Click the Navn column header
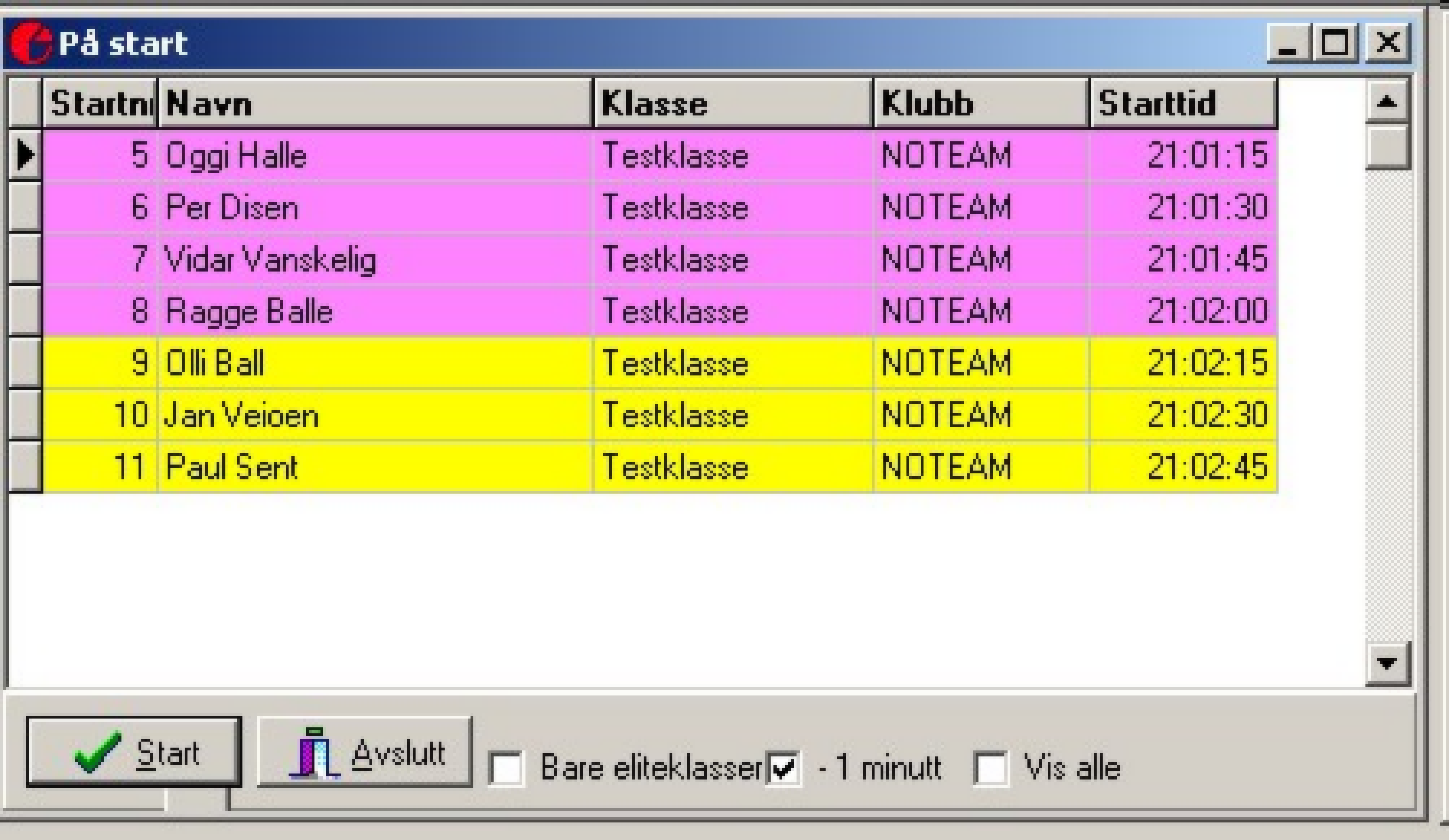This screenshot has width=1449, height=840. (x=375, y=103)
